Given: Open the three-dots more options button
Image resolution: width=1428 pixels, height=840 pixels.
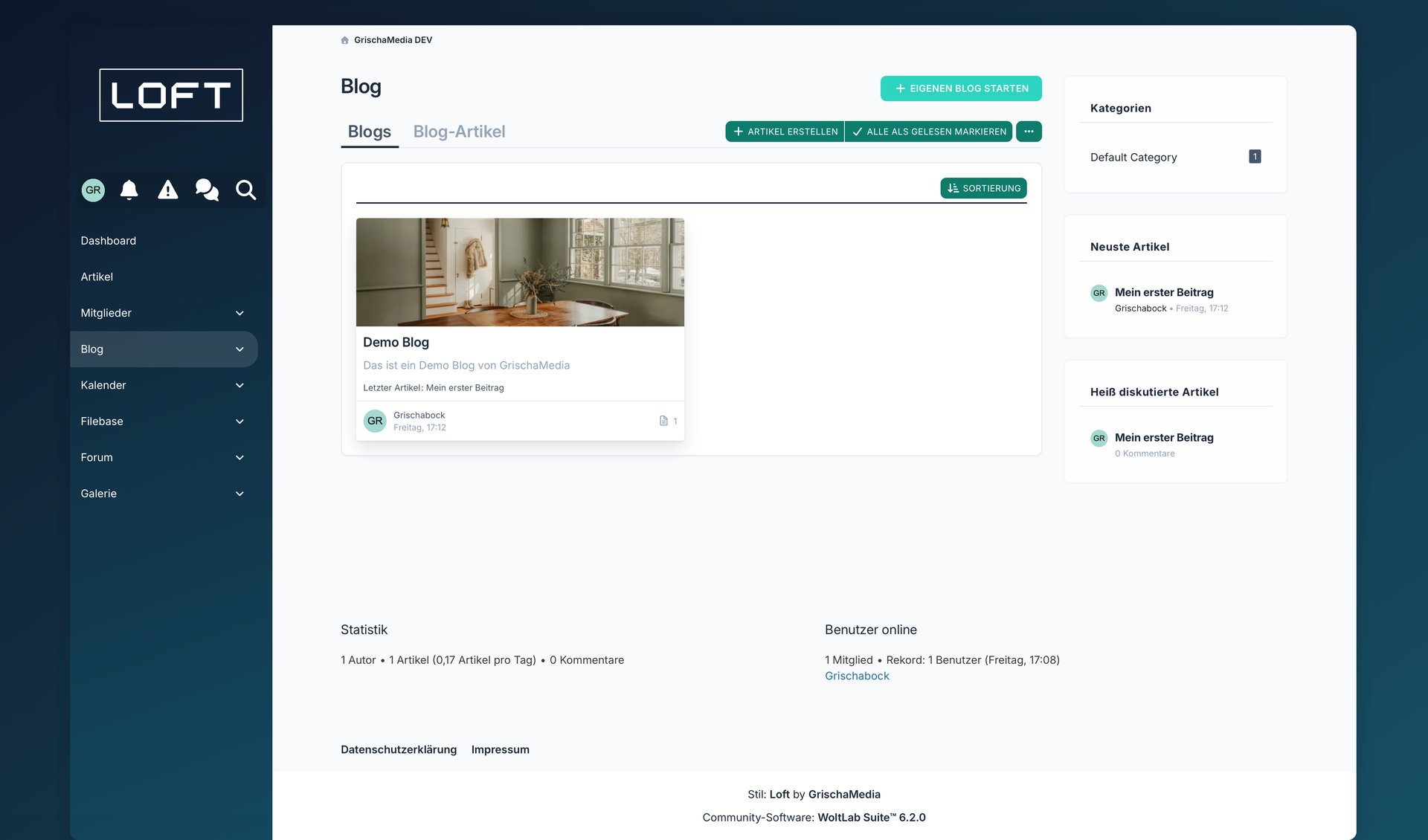Looking at the screenshot, I should tap(1029, 132).
